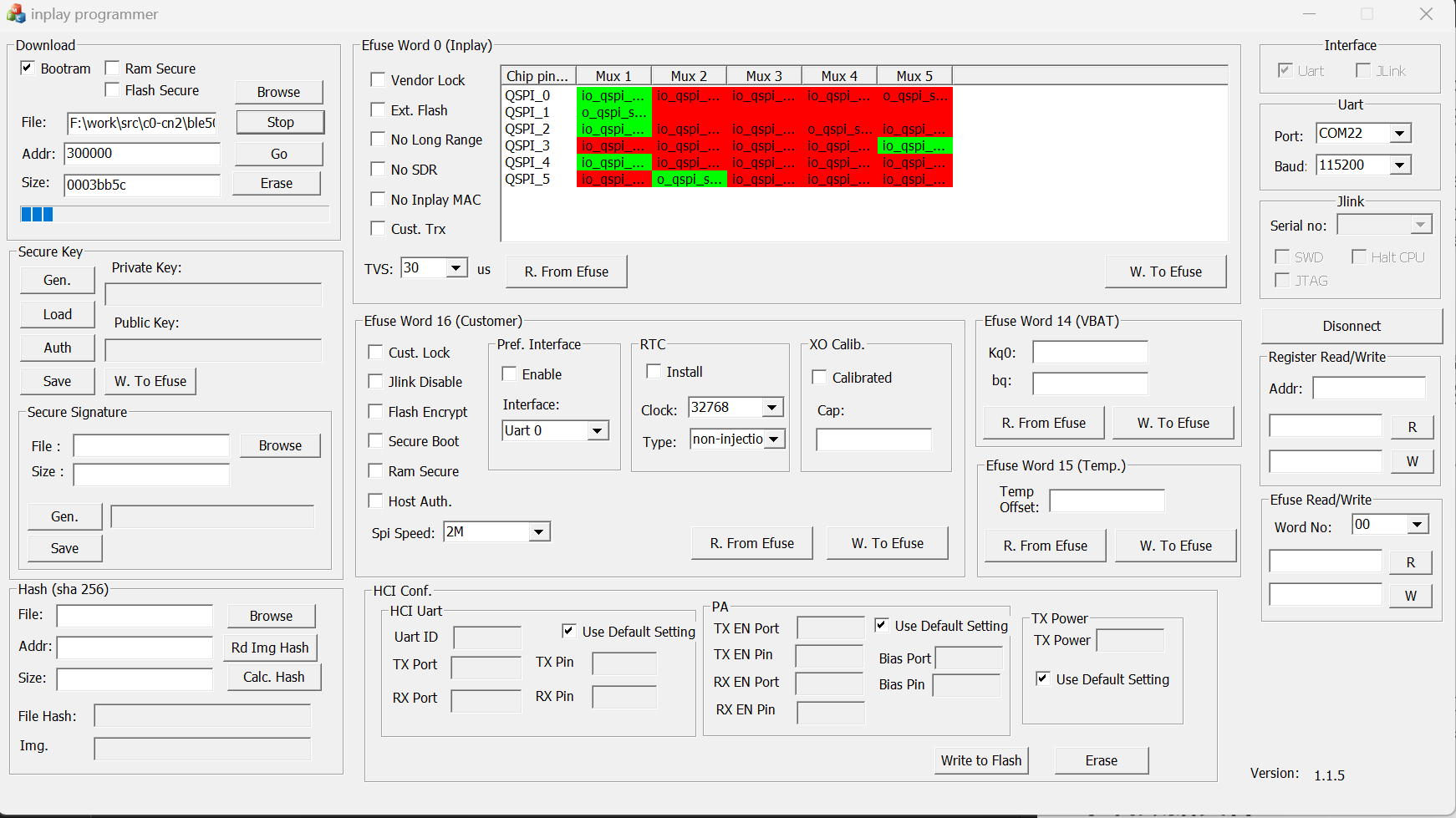Click the download progress bar
Viewport: 1456px width, 818px height.
(174, 214)
